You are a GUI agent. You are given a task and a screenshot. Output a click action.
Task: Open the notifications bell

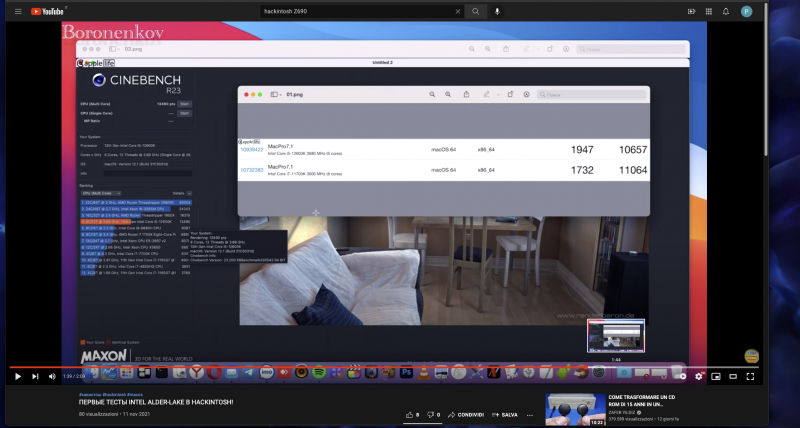point(726,11)
